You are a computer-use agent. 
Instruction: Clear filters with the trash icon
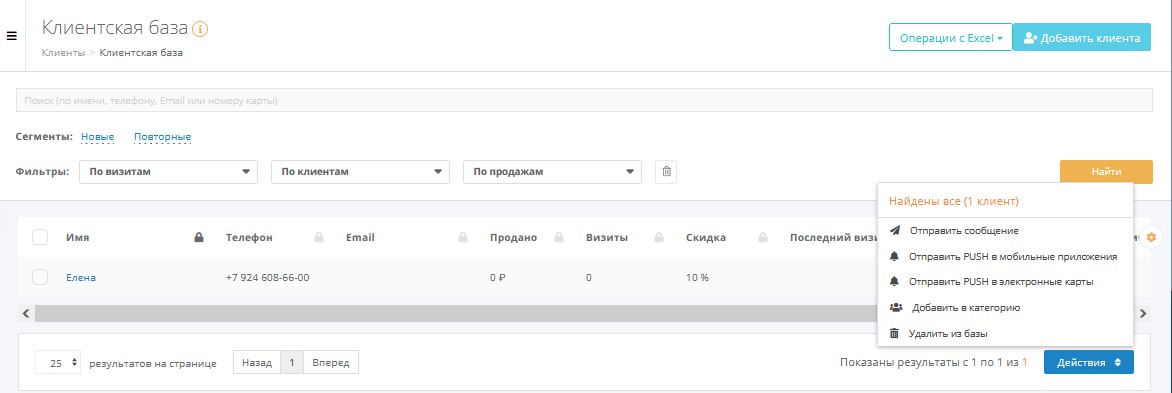coord(666,171)
